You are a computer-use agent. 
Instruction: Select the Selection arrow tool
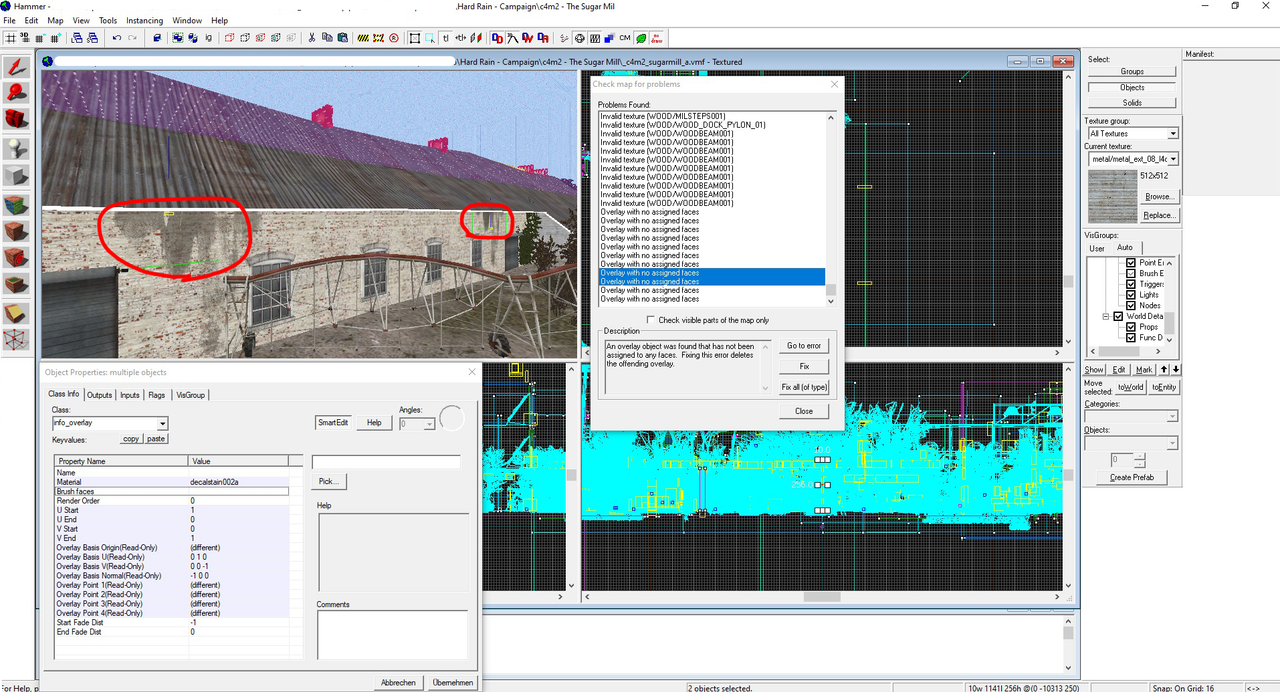(16, 67)
